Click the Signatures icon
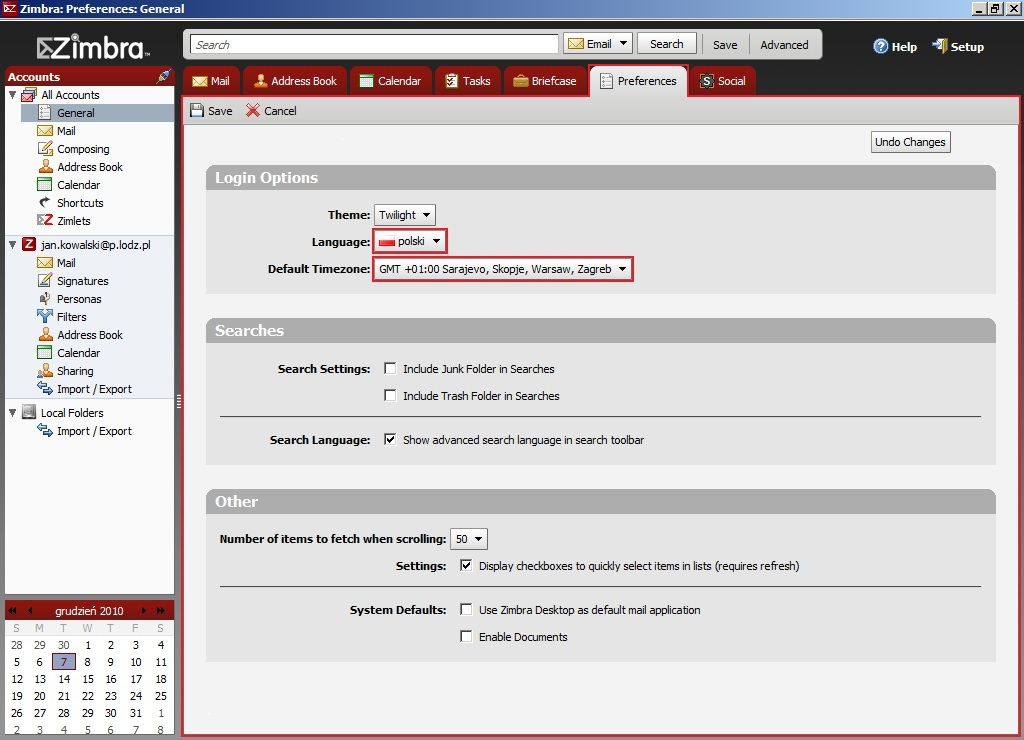The width and height of the screenshot is (1024, 740). pyautogui.click(x=44, y=280)
